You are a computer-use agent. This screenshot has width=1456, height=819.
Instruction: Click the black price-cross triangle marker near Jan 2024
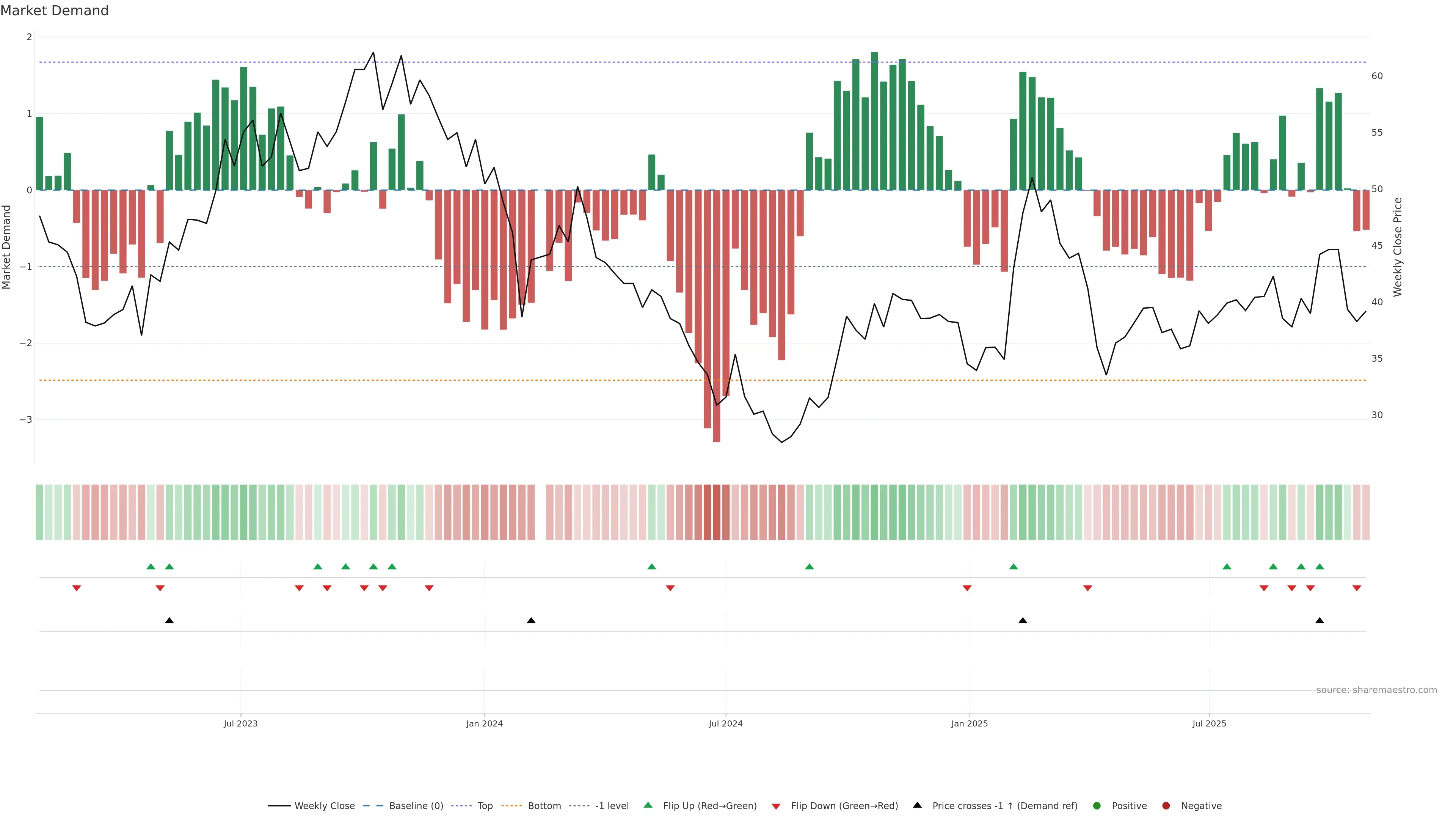pyautogui.click(x=531, y=621)
